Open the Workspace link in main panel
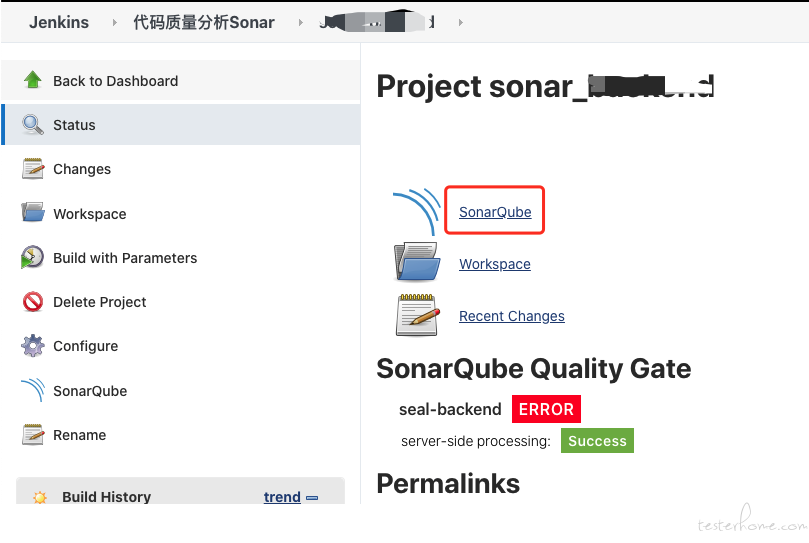Screen dimensions: 809x543 tap(494, 264)
